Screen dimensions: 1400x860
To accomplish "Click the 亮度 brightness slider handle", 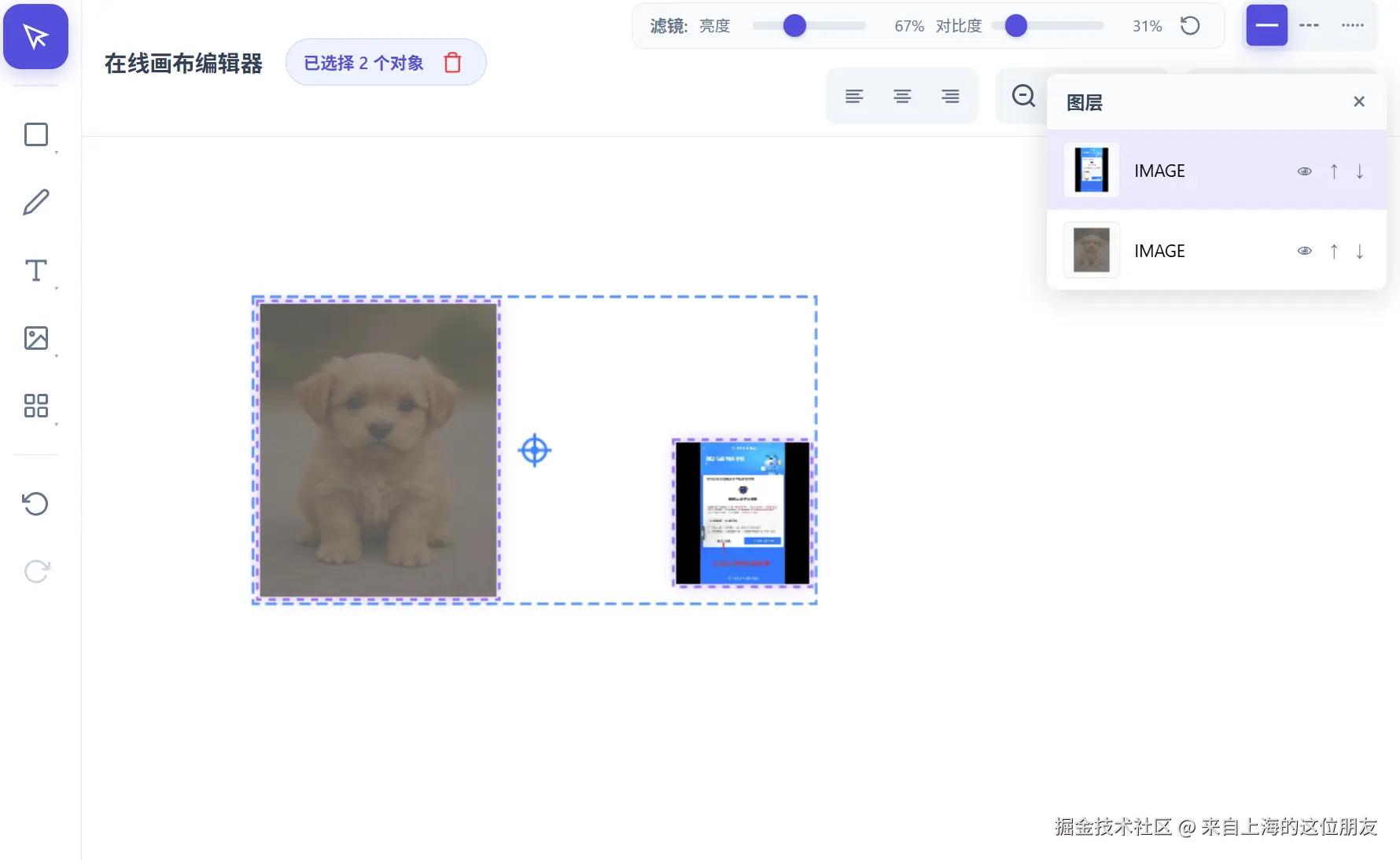I will (x=795, y=26).
